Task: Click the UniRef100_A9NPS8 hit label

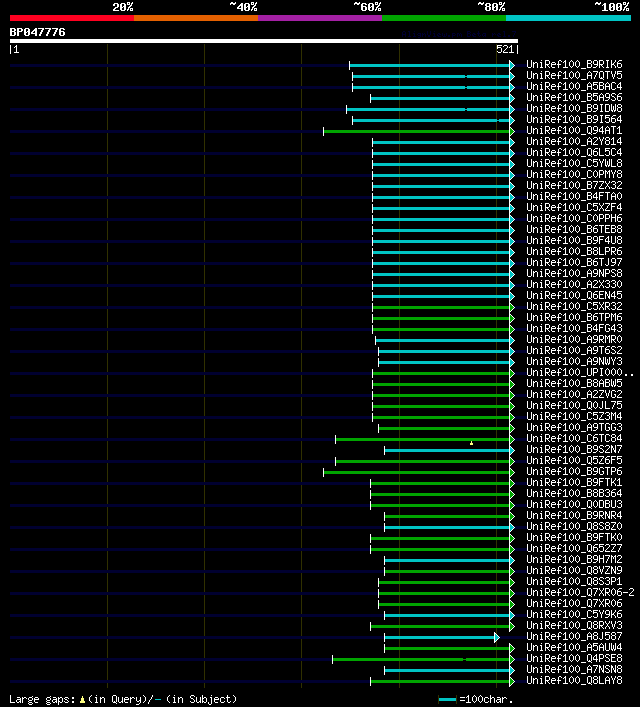Action: [x=574, y=273]
